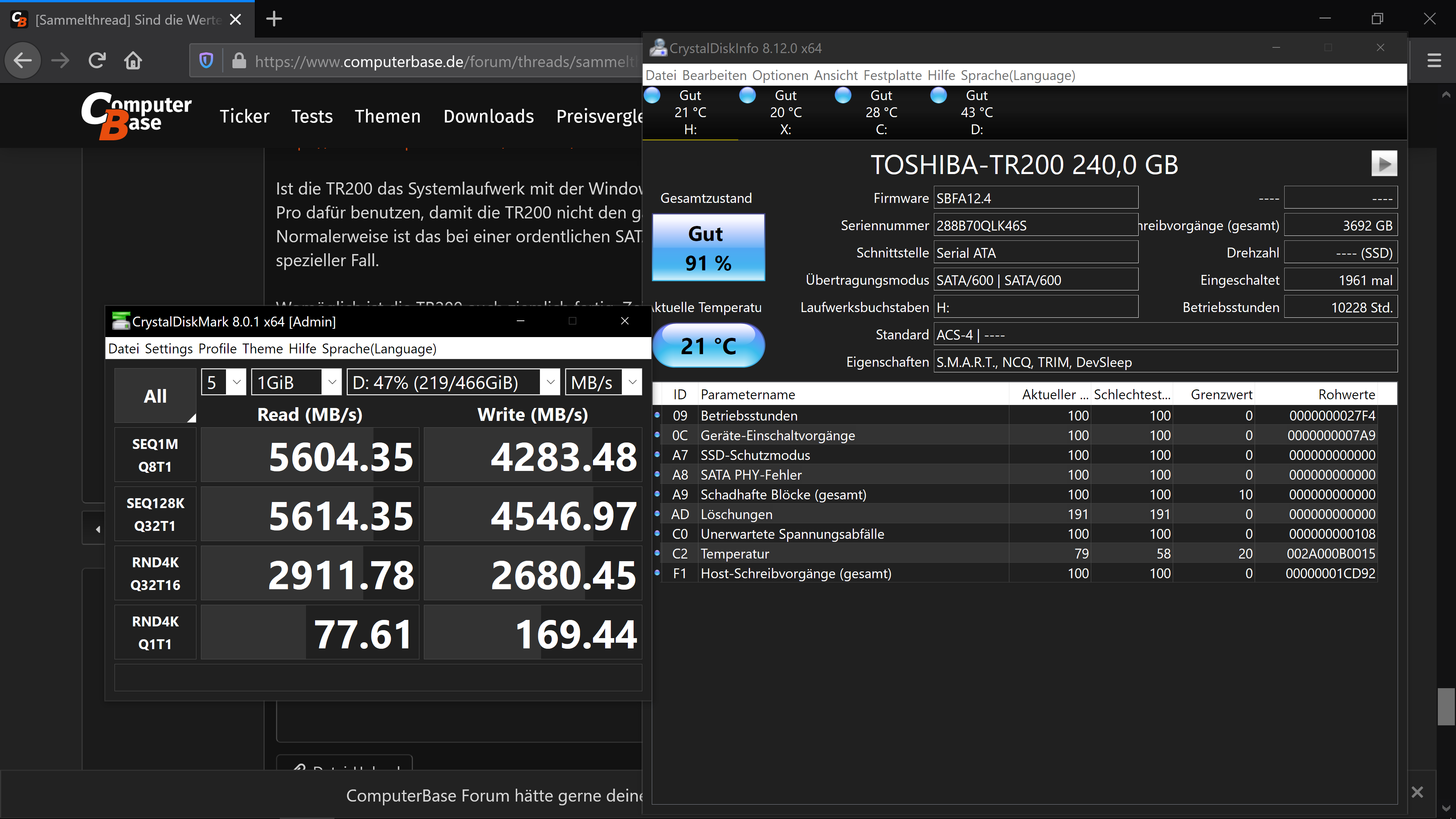
Task: Click the home icon in browser toolbar
Action: [133, 61]
